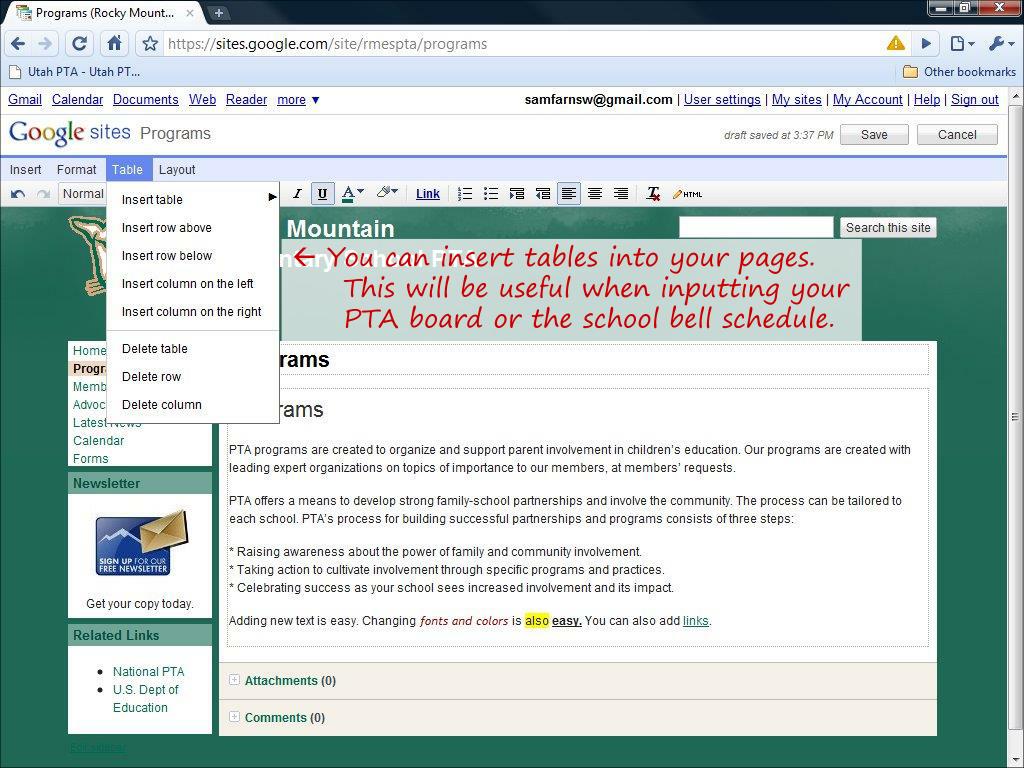Reload the page with refresh icon
The width and height of the screenshot is (1024, 768).
click(x=79, y=44)
